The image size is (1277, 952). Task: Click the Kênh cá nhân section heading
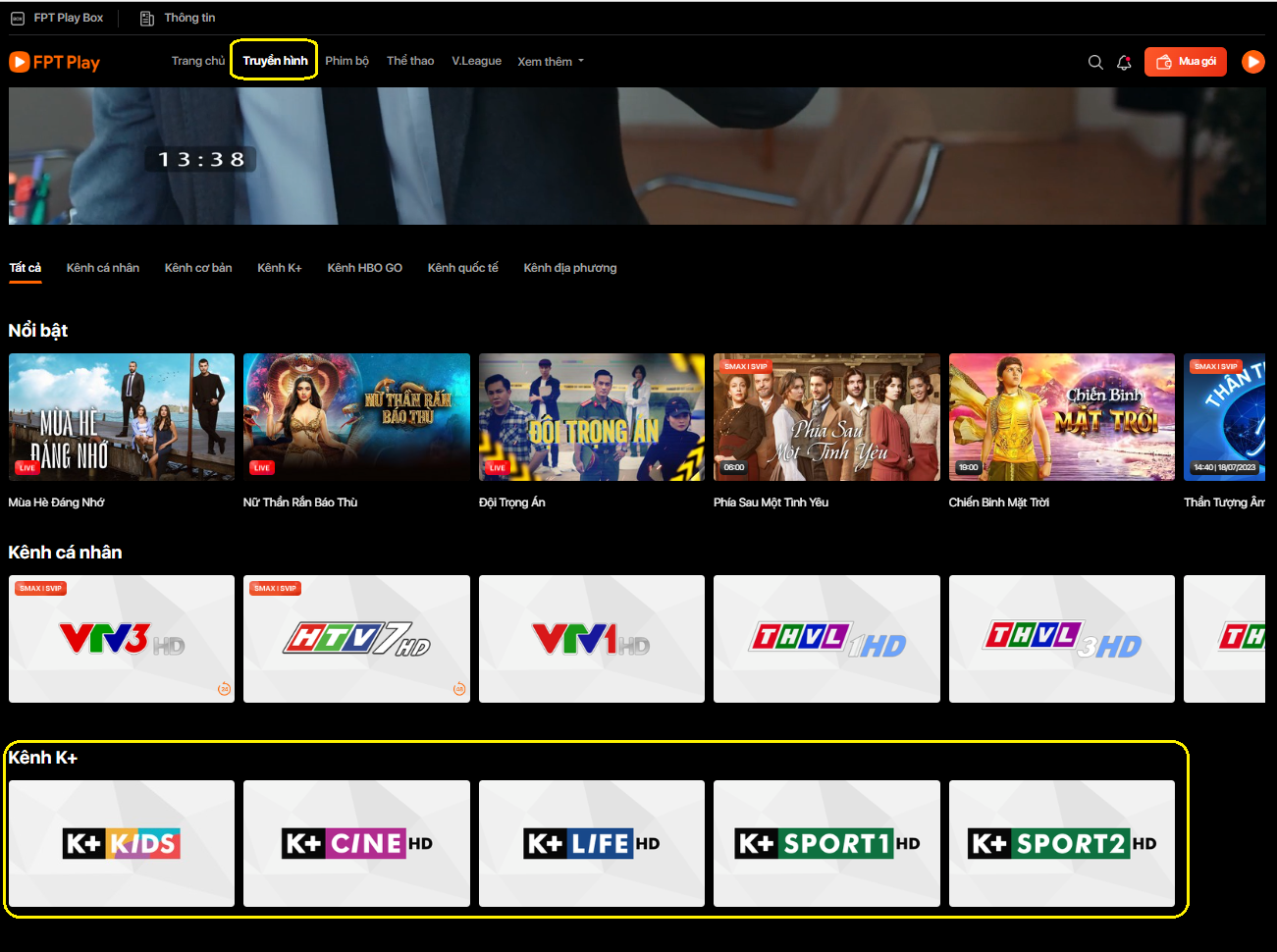(65, 553)
